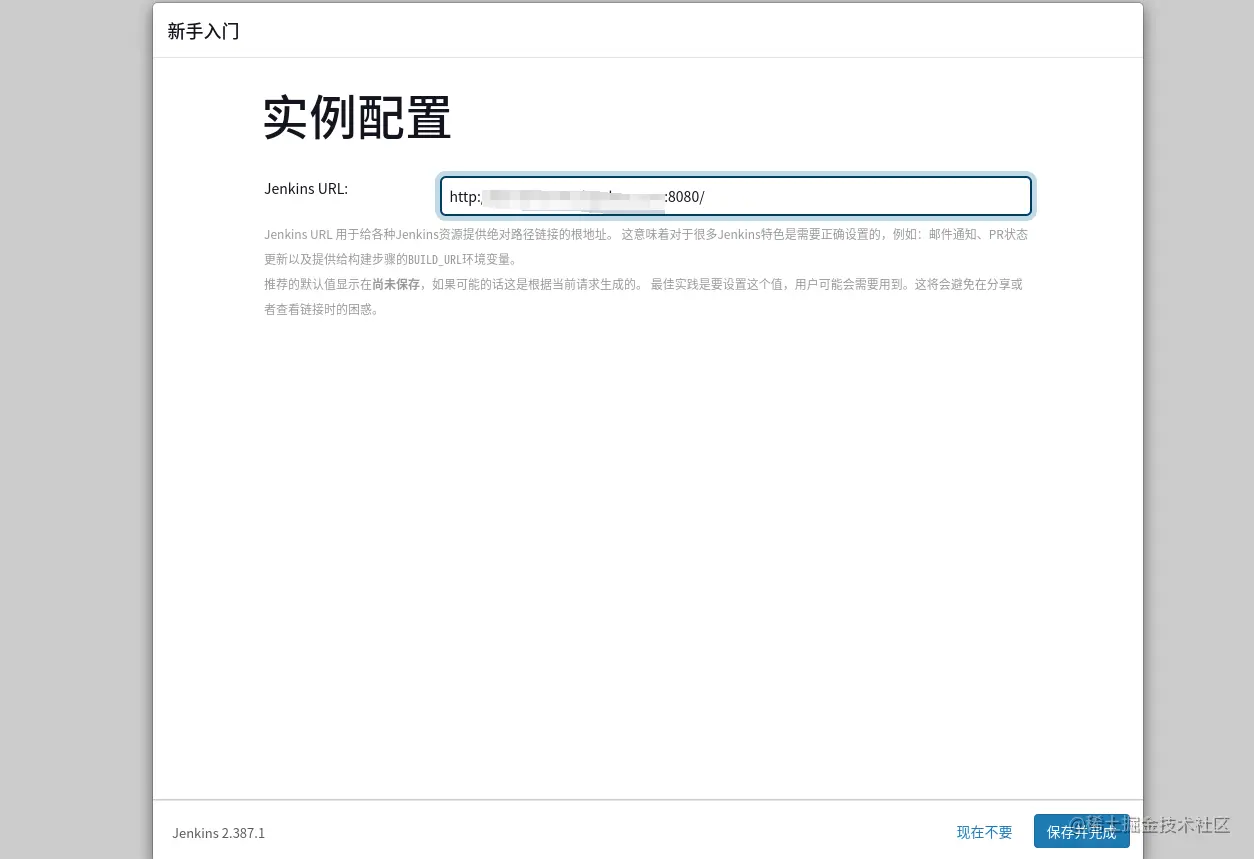The image size is (1254, 859).
Task: Click the paragraph beginning 推荐的默认值显示在
Action: point(643,297)
